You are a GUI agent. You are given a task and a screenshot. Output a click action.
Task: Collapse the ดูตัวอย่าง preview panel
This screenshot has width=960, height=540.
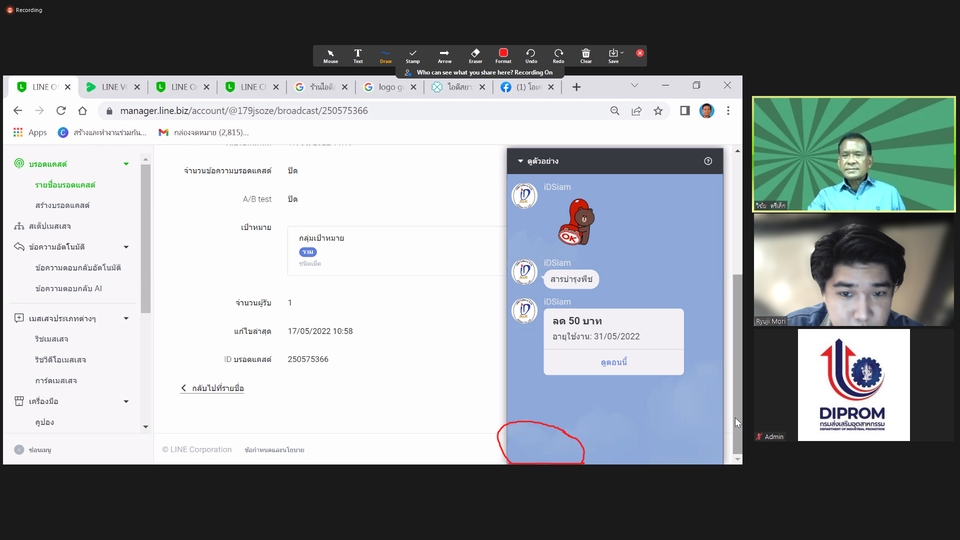[x=520, y=161]
